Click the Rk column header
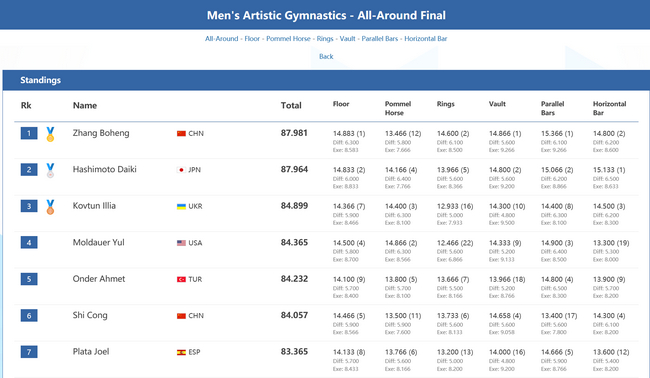 (x=26, y=105)
